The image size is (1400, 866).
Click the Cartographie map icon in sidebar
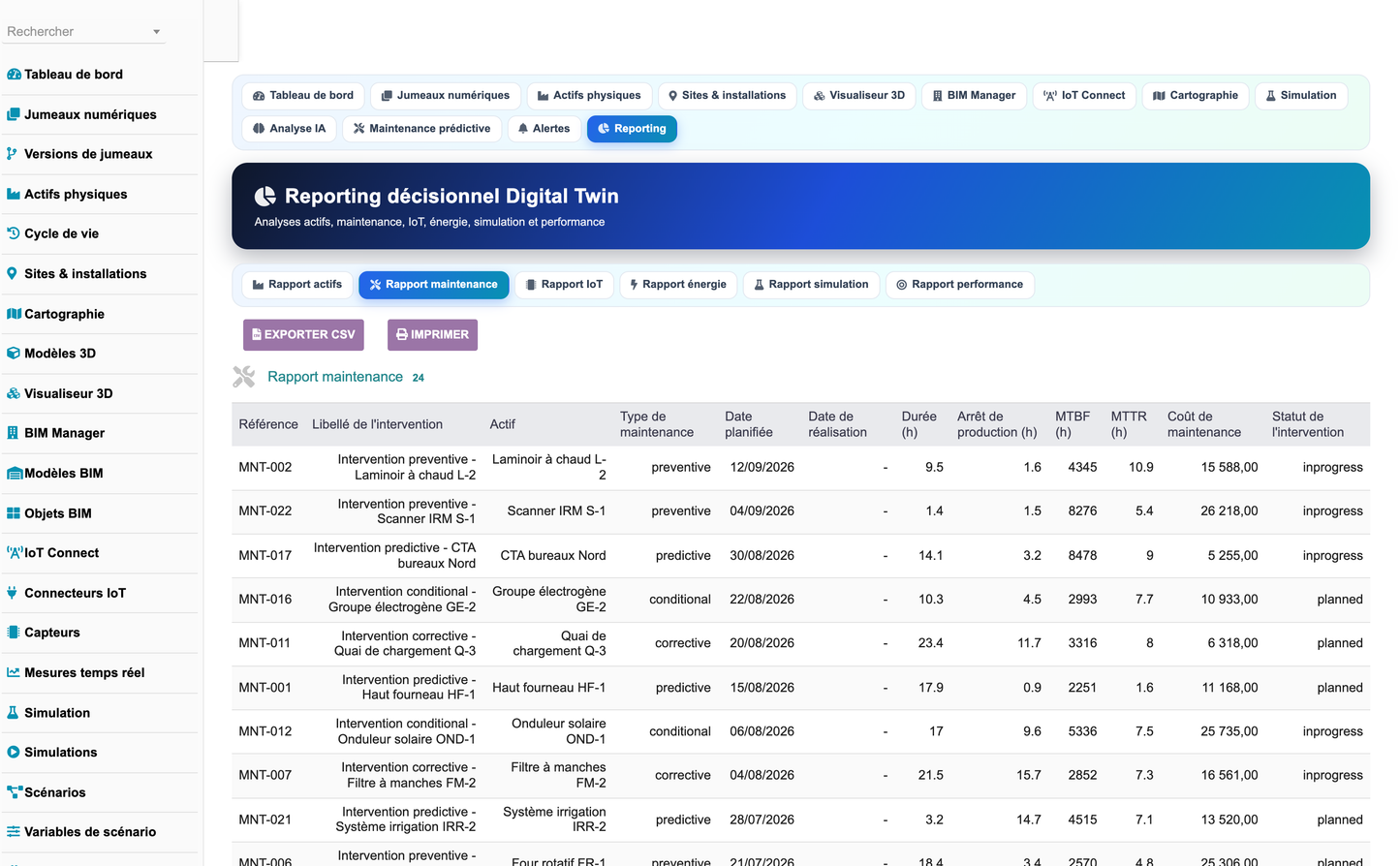(x=14, y=314)
